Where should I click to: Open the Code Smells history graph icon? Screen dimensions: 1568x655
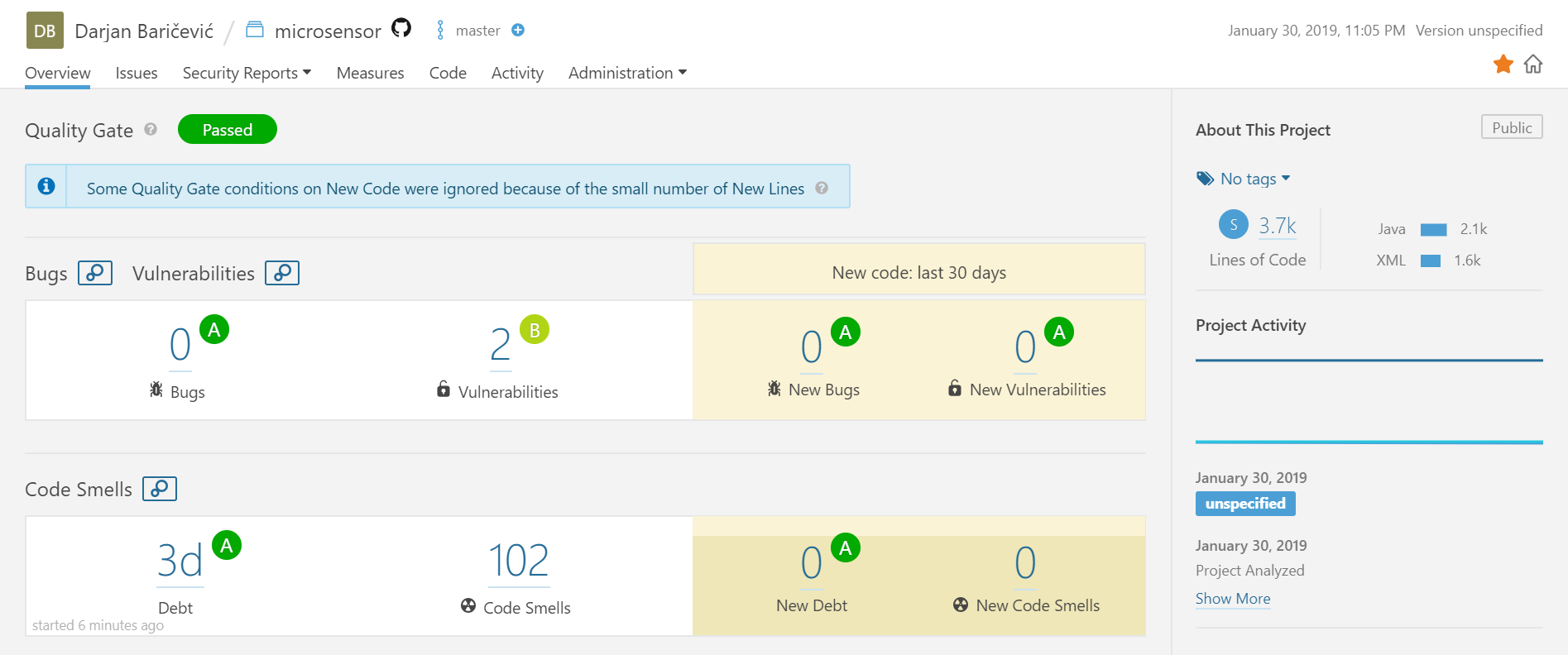point(160,489)
